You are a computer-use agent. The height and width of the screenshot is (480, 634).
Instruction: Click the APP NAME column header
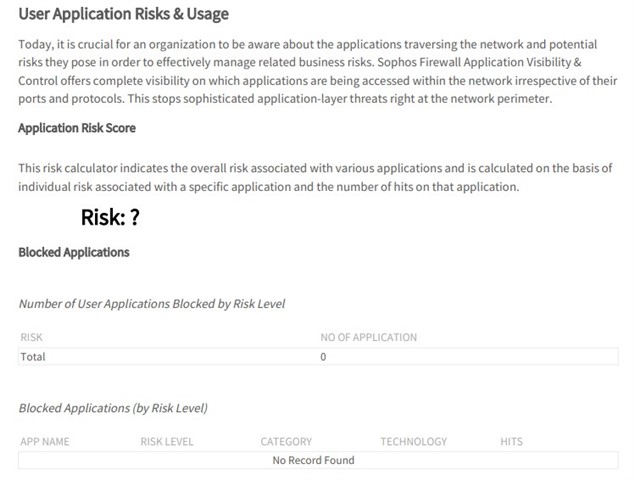point(45,442)
